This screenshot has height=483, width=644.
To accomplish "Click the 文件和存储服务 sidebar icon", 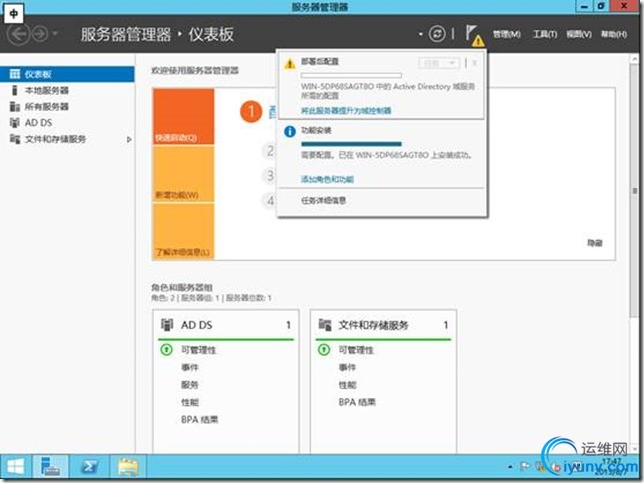I will click(x=15, y=139).
